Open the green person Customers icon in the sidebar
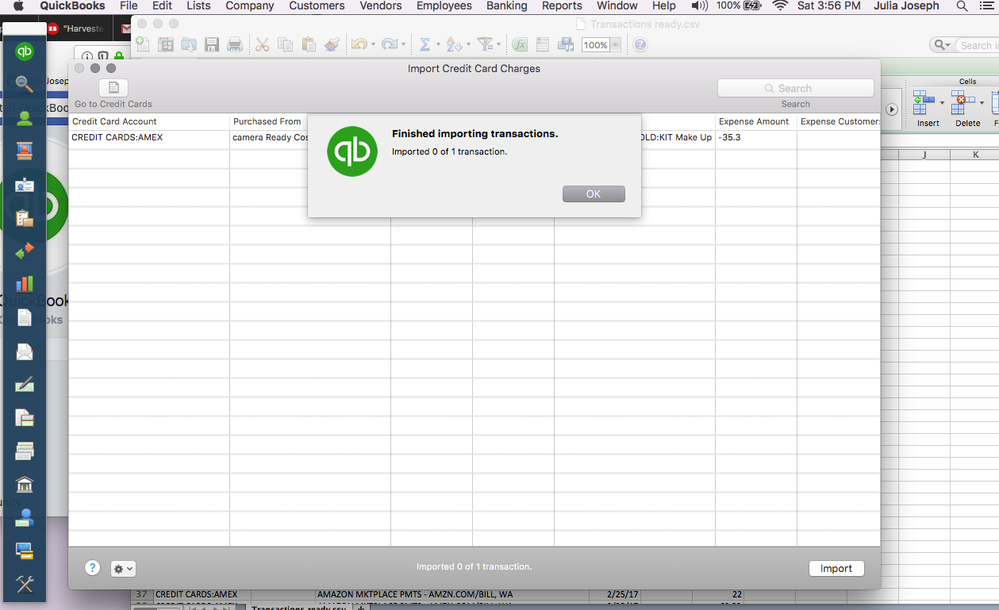Image resolution: width=999 pixels, height=610 pixels. (x=24, y=118)
